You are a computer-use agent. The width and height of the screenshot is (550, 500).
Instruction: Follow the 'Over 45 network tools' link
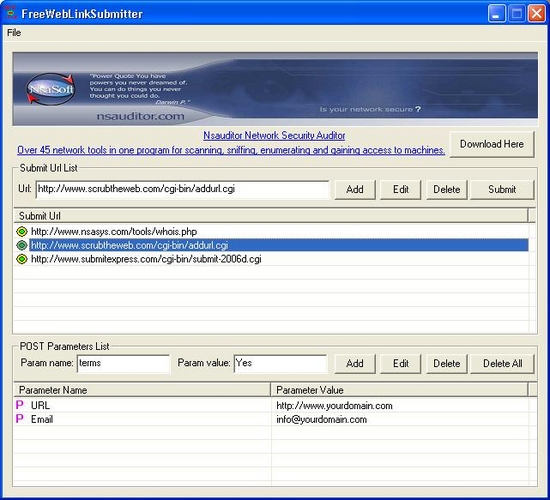click(231, 150)
